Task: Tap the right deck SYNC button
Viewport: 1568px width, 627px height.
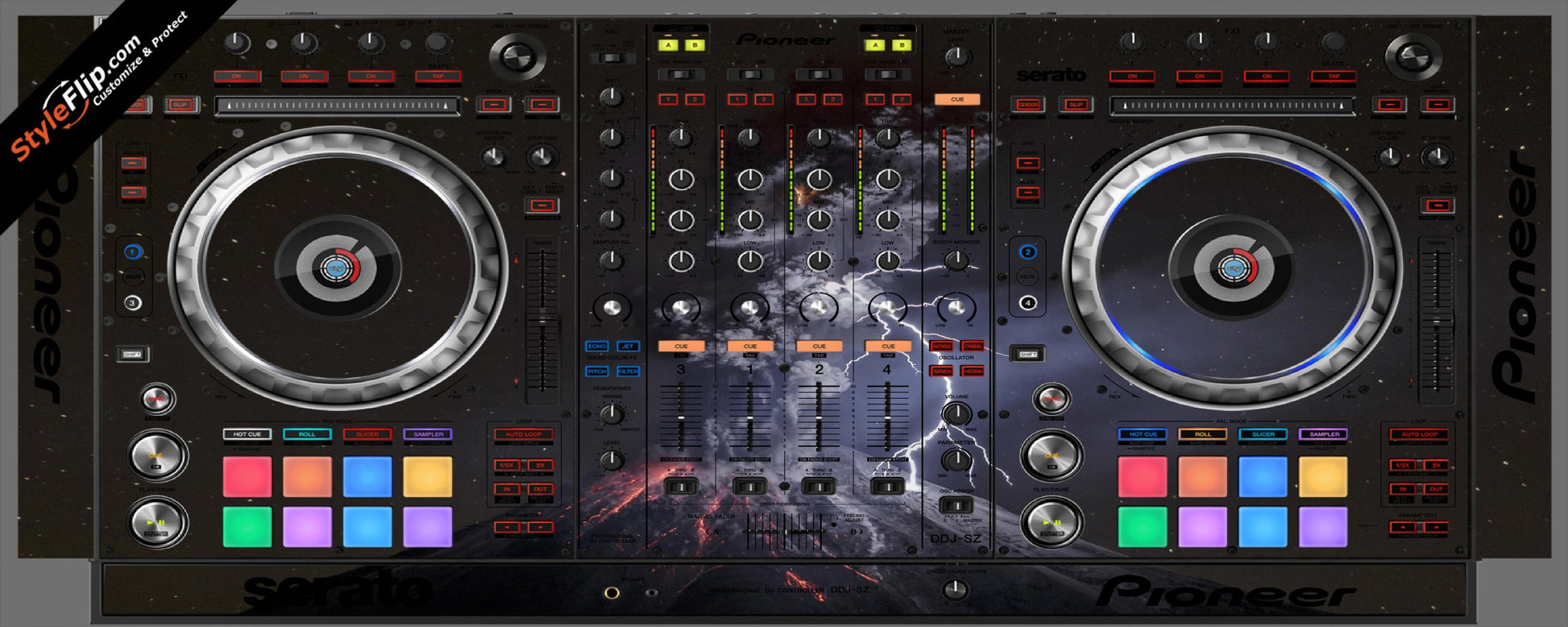Action: [x=1052, y=399]
